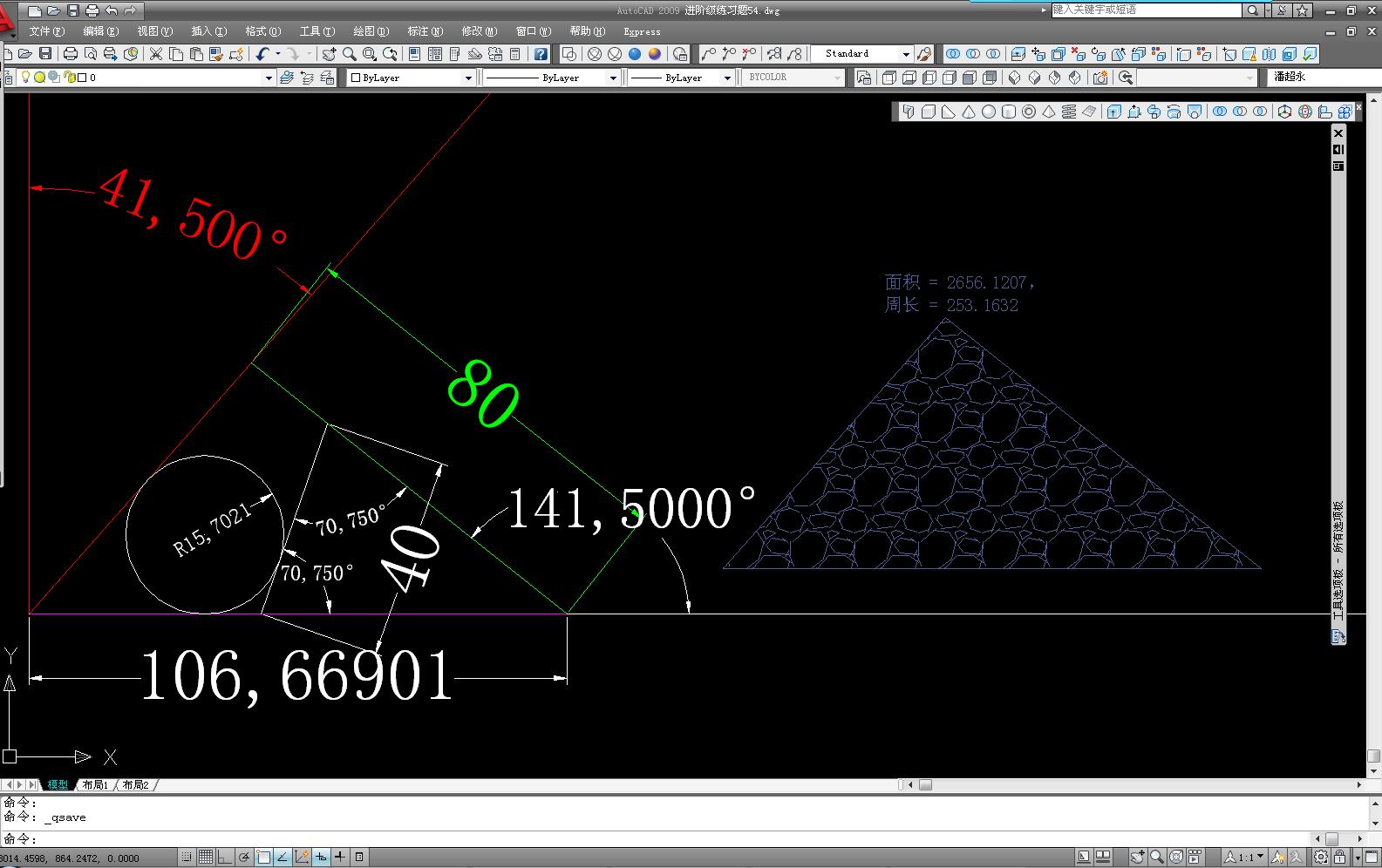Screen dimensions: 1382x868
Task: Click the command window horizontal scrollbar thumb
Action: 1331,839
